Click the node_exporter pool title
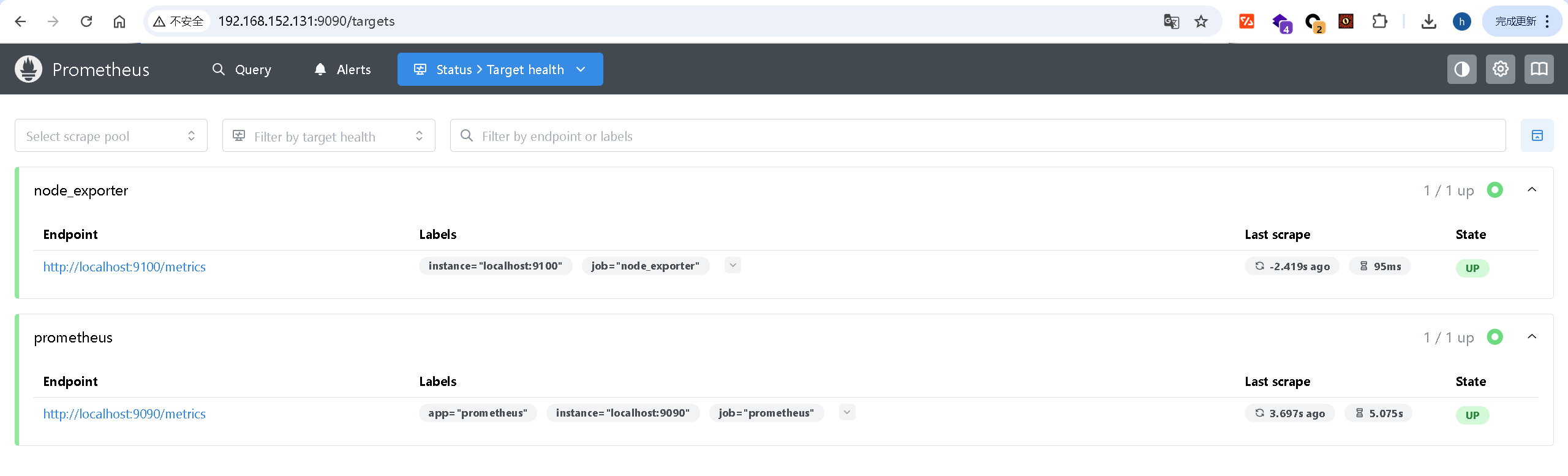This screenshot has width=1568, height=476. tap(81, 191)
